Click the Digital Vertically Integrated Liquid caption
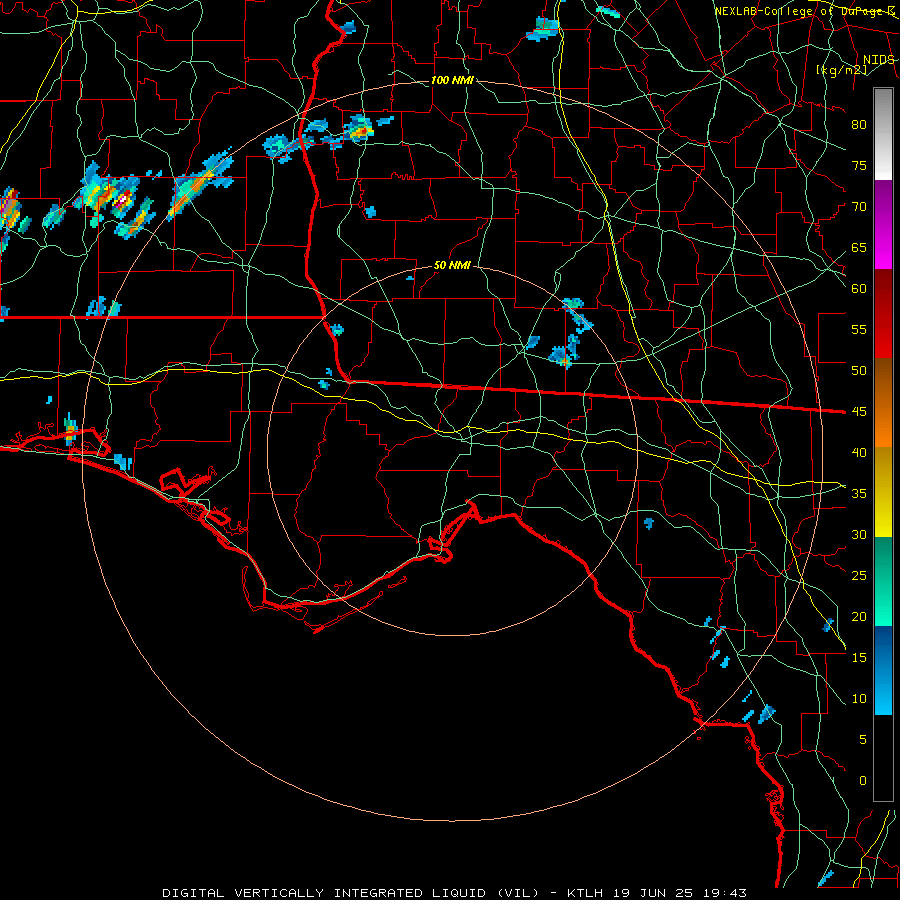Viewport: 900px width, 900px height. [351, 893]
